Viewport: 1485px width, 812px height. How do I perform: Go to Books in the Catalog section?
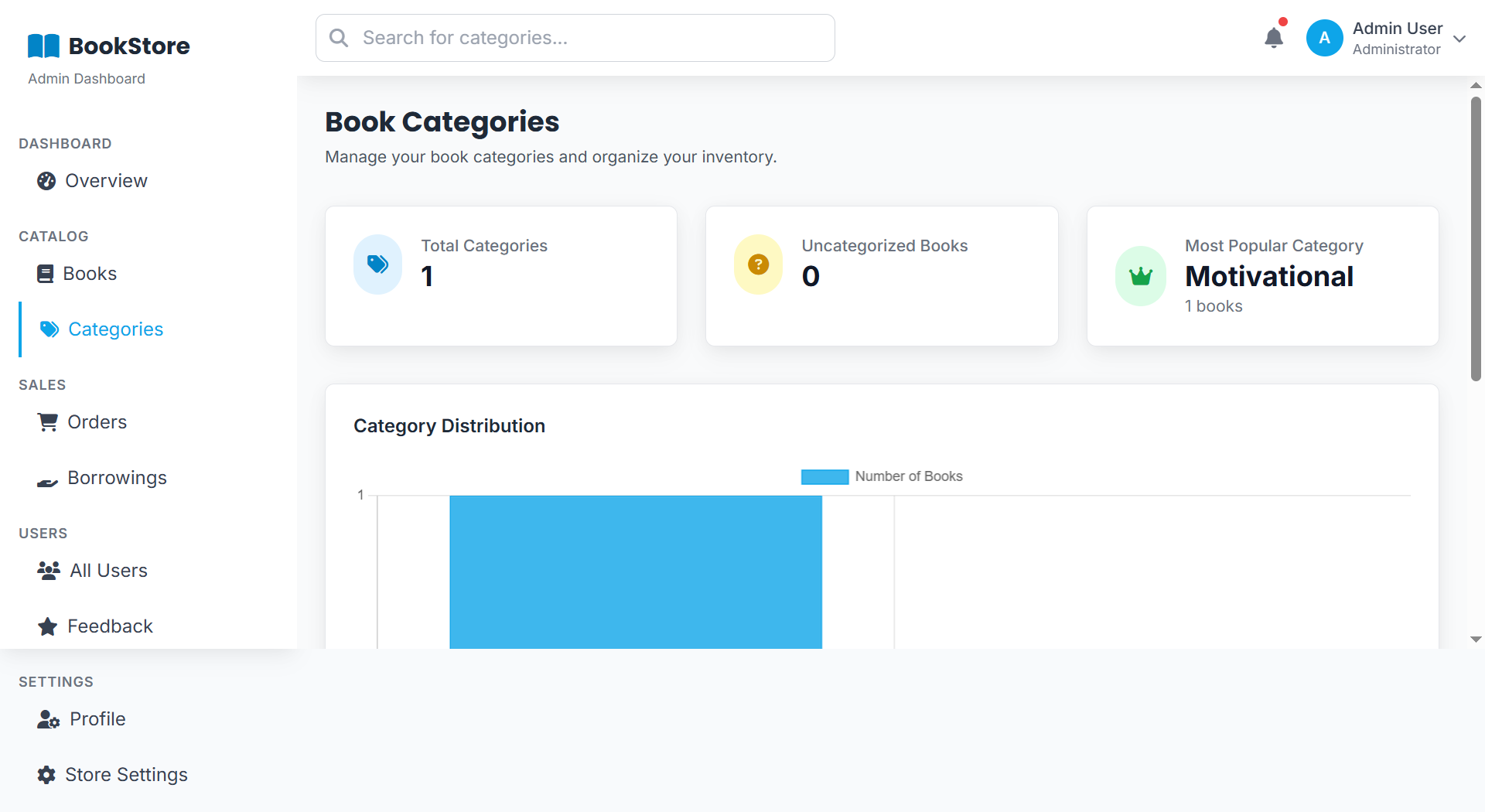(90, 274)
